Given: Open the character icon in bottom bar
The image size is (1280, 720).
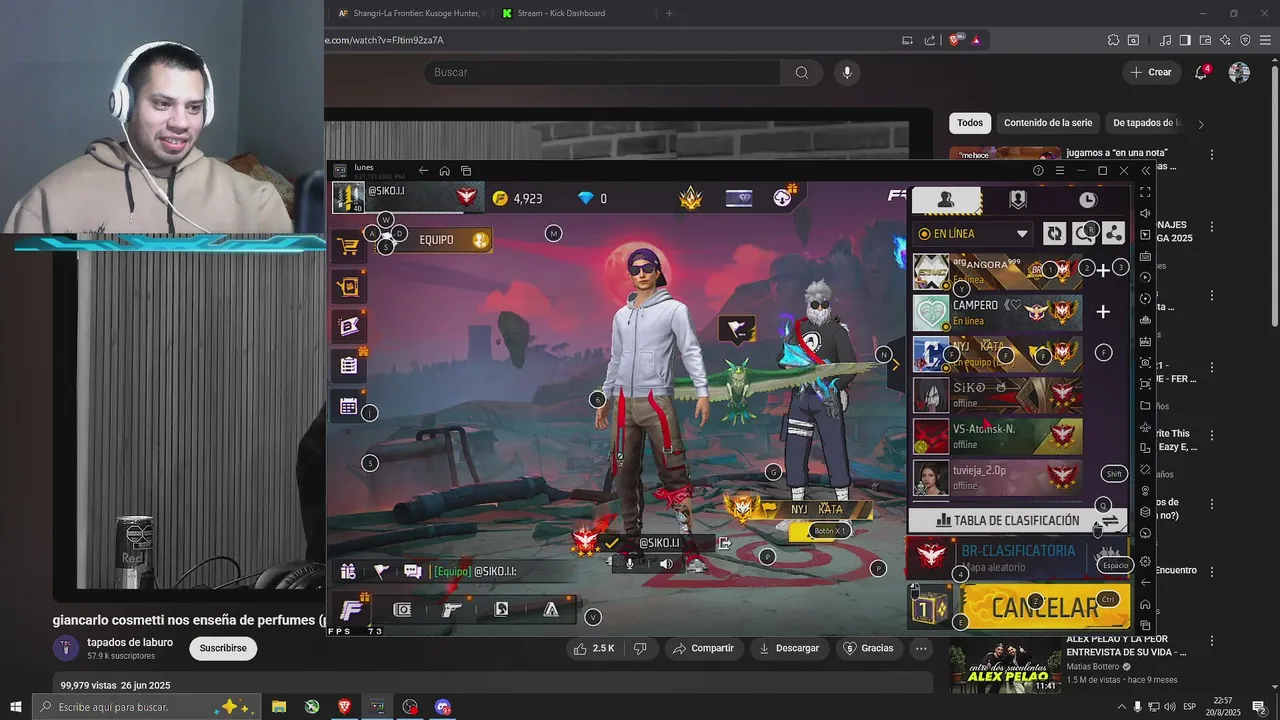Looking at the screenshot, I should pos(501,609).
